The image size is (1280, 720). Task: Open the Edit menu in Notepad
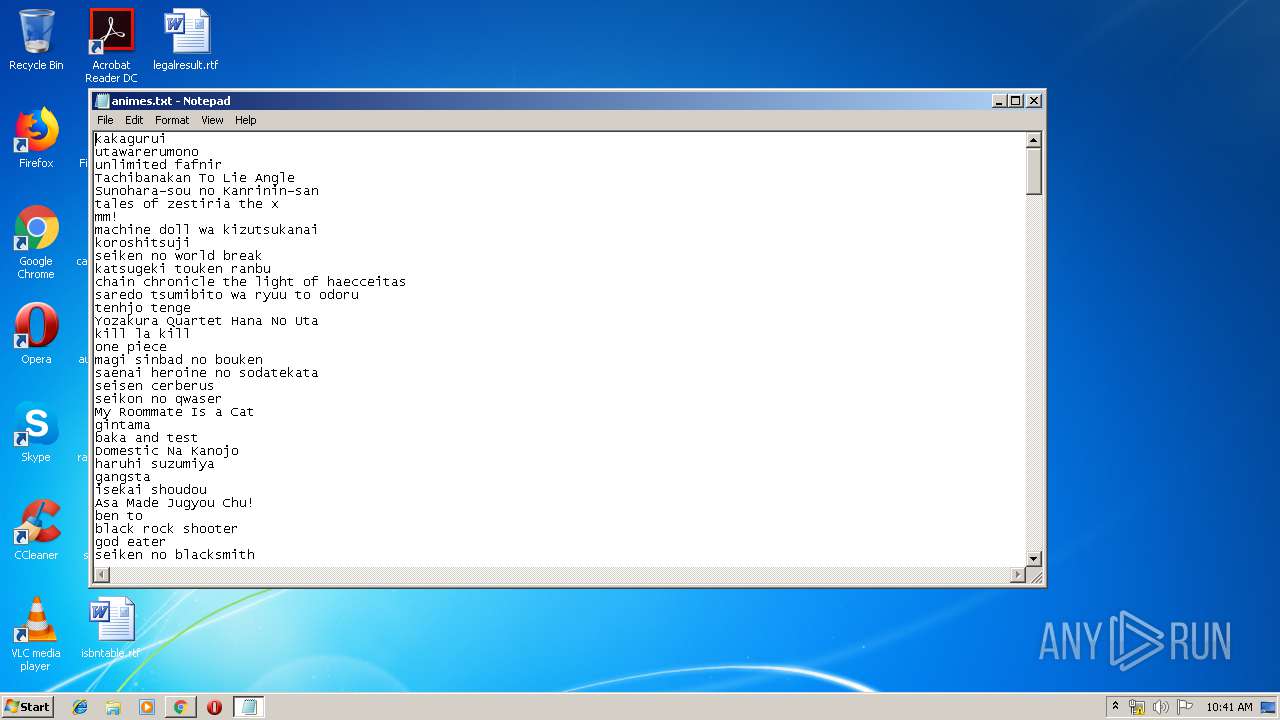(x=134, y=120)
